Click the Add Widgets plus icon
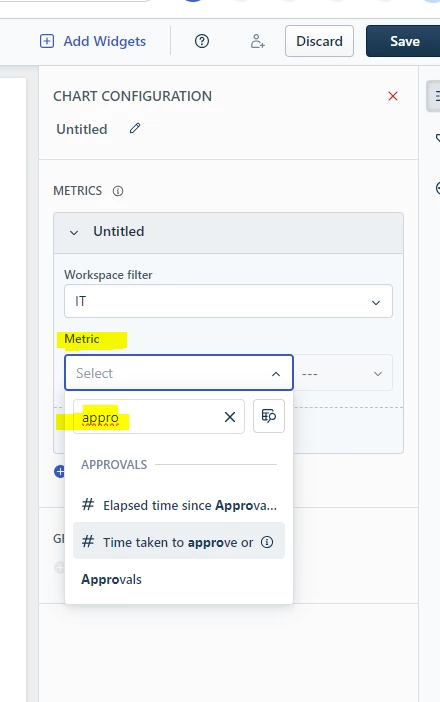The height and width of the screenshot is (702, 440). pyautogui.click(x=47, y=41)
